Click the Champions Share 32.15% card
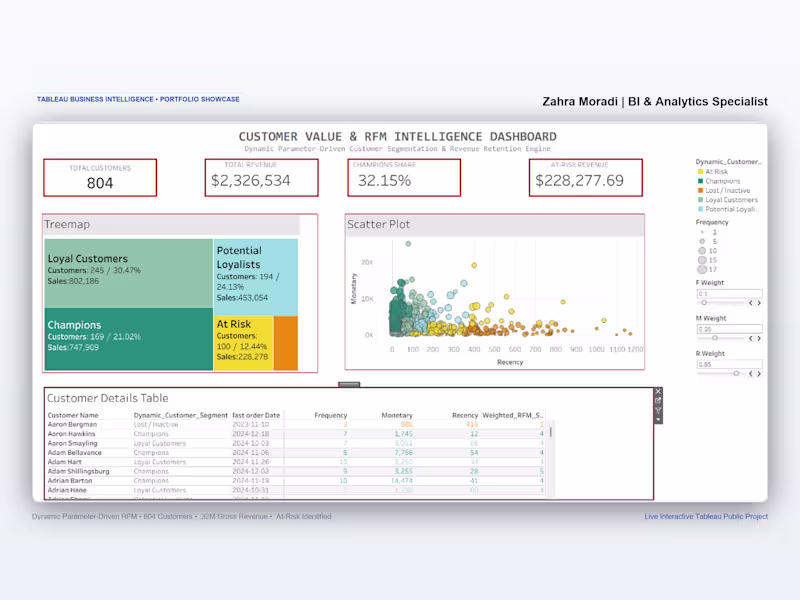The width and height of the screenshot is (800, 600). (x=404, y=178)
